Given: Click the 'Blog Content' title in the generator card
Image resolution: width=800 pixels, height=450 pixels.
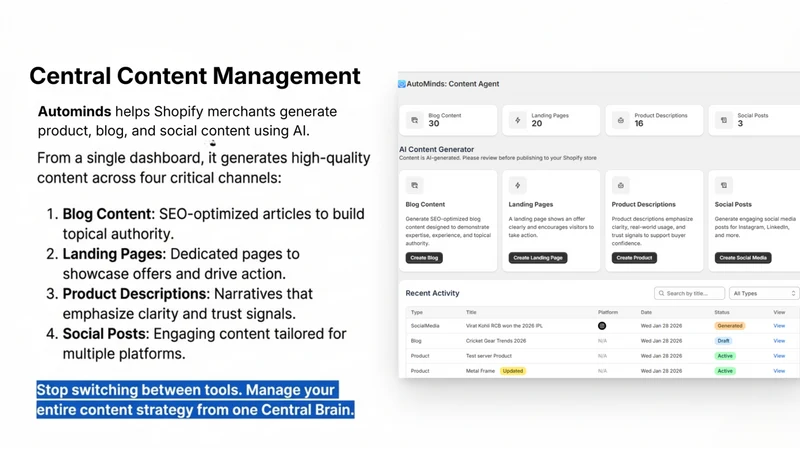Looking at the screenshot, I should pyautogui.click(x=425, y=205).
